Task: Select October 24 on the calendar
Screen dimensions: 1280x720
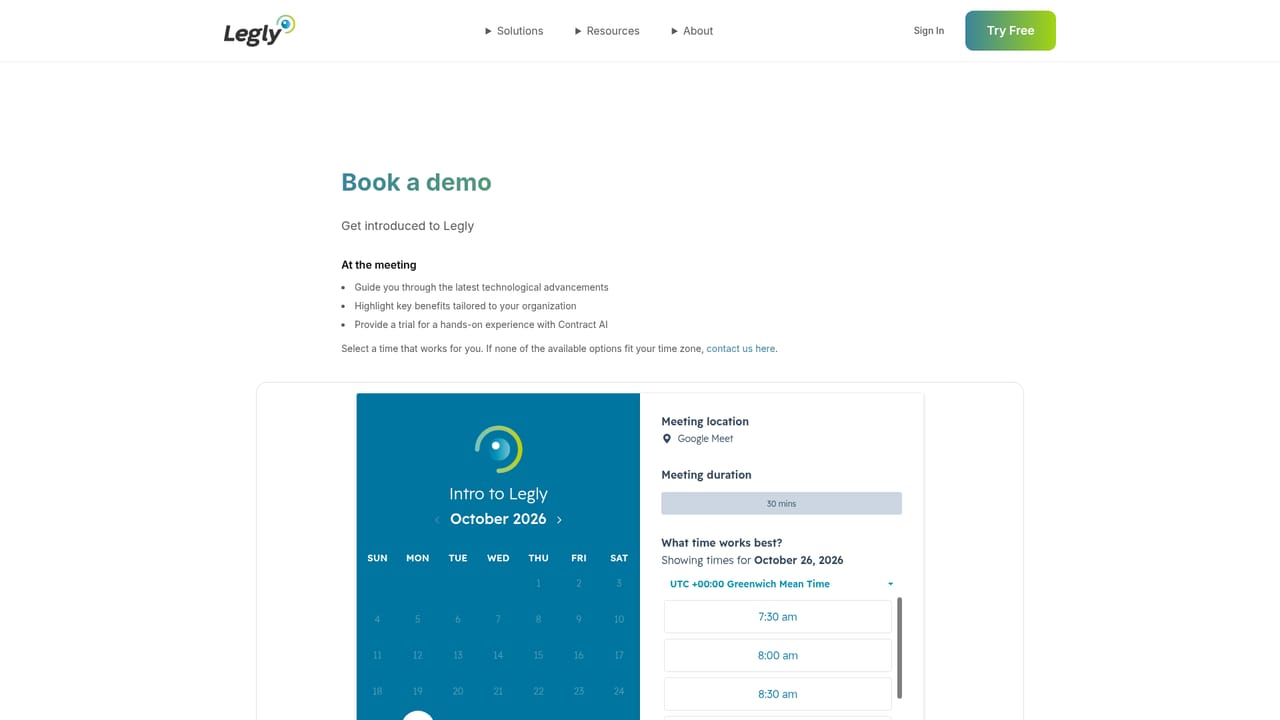Action: click(x=619, y=691)
